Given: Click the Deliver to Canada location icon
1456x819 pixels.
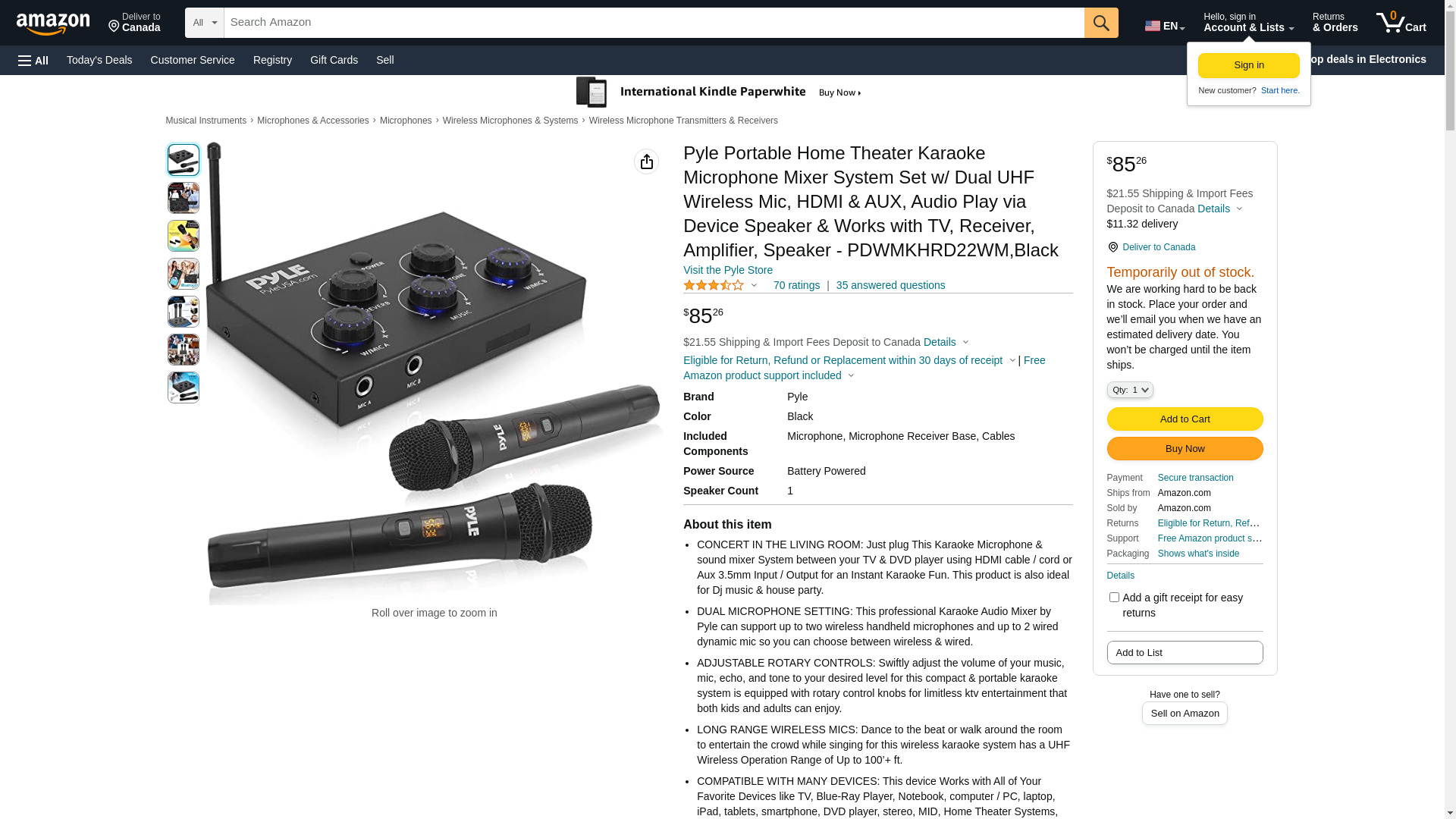Looking at the screenshot, I should coord(114,27).
